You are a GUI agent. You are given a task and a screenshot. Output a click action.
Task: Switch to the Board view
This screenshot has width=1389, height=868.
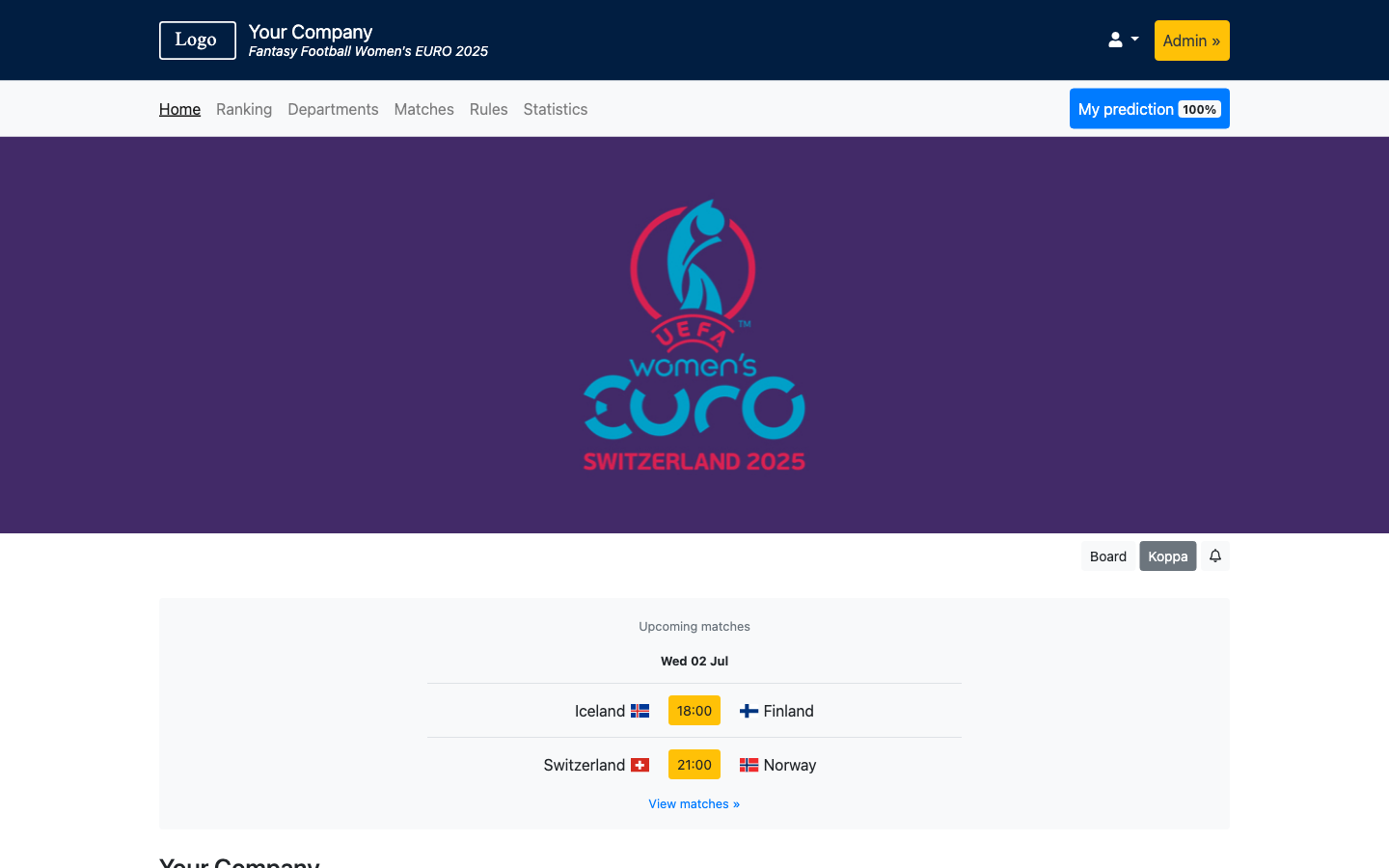(1108, 556)
